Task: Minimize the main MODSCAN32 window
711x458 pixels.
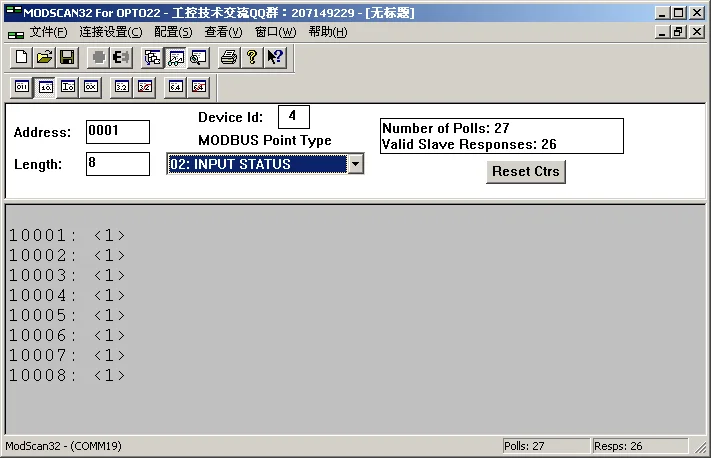Action: click(662, 13)
